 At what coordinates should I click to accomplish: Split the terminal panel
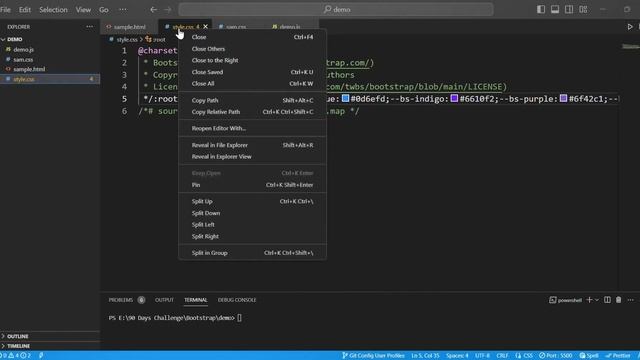607,300
